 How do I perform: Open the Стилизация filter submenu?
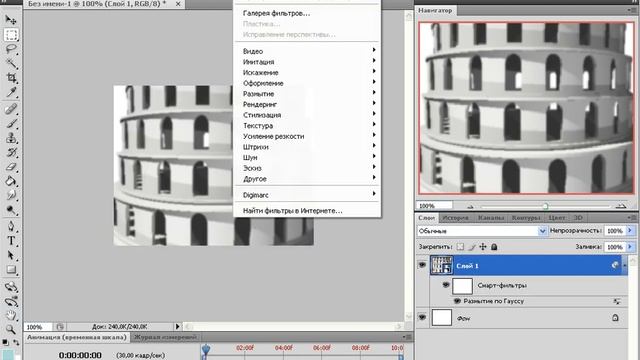coord(307,115)
